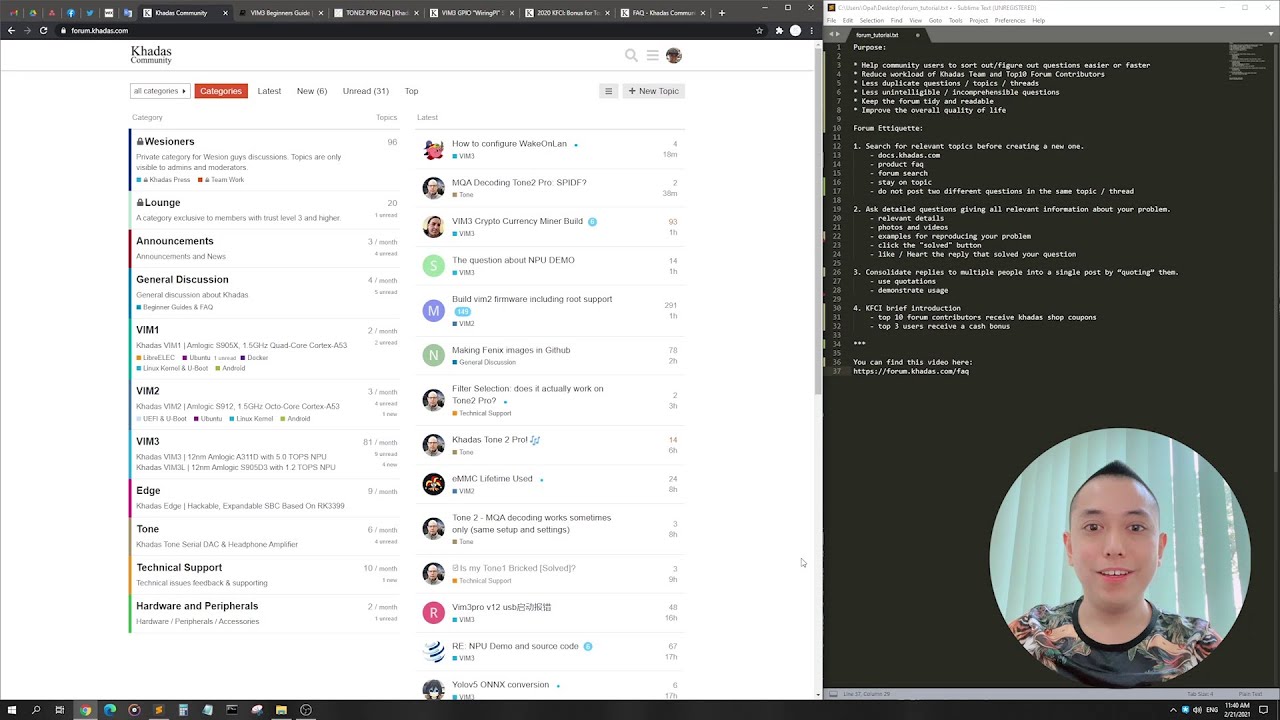1280x720 pixels.
Task: Open the Chrome extensions puzzle icon
Action: coord(779,30)
